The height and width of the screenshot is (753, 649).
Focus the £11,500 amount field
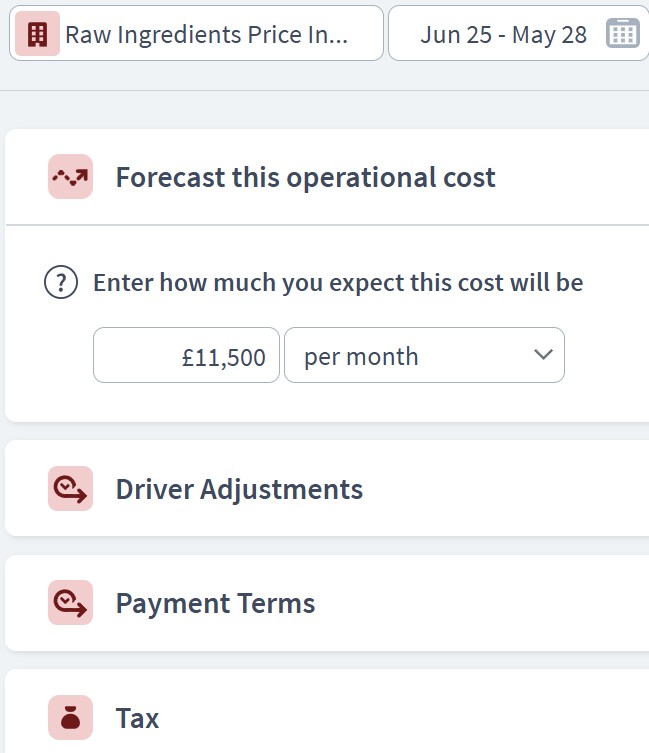pos(186,355)
